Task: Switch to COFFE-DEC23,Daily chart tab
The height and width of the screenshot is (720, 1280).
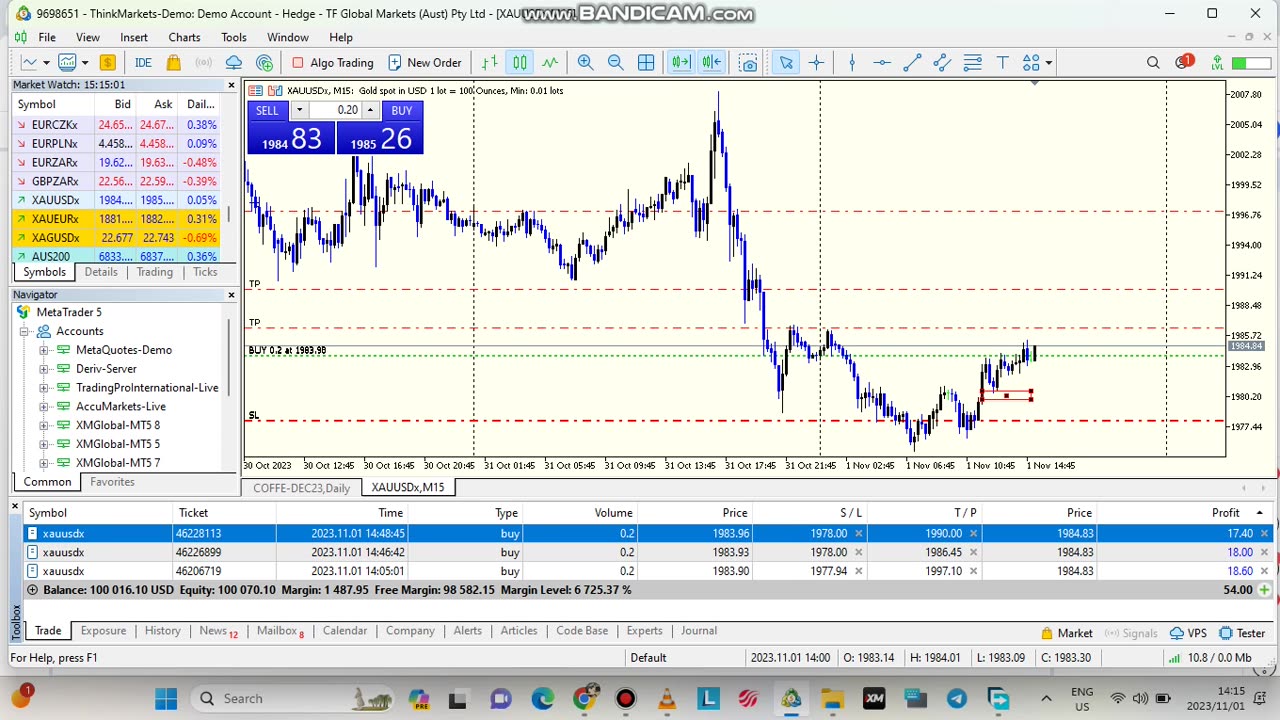Action: pyautogui.click(x=302, y=487)
